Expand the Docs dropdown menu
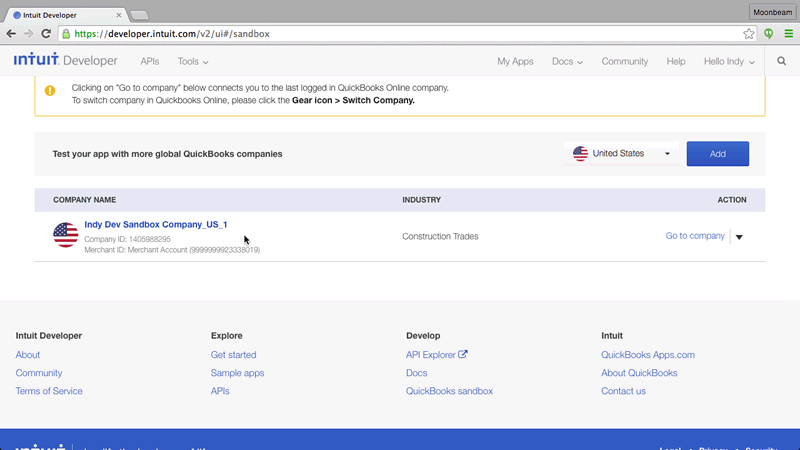800x450 pixels. point(567,61)
